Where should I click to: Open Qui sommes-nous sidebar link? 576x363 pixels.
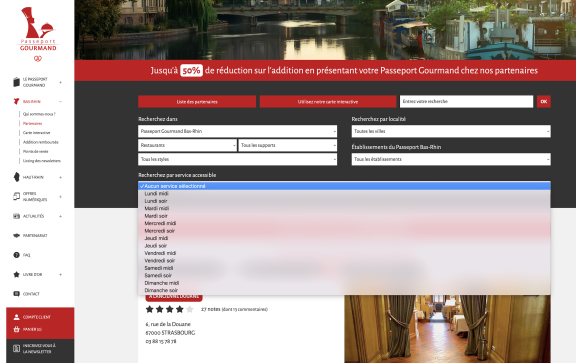(x=39, y=114)
